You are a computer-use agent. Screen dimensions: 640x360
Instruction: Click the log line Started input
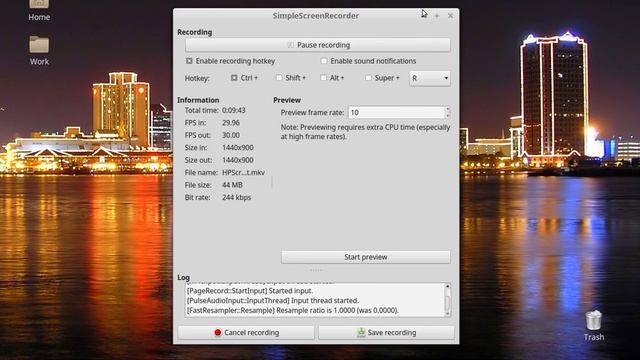[x=250, y=291]
